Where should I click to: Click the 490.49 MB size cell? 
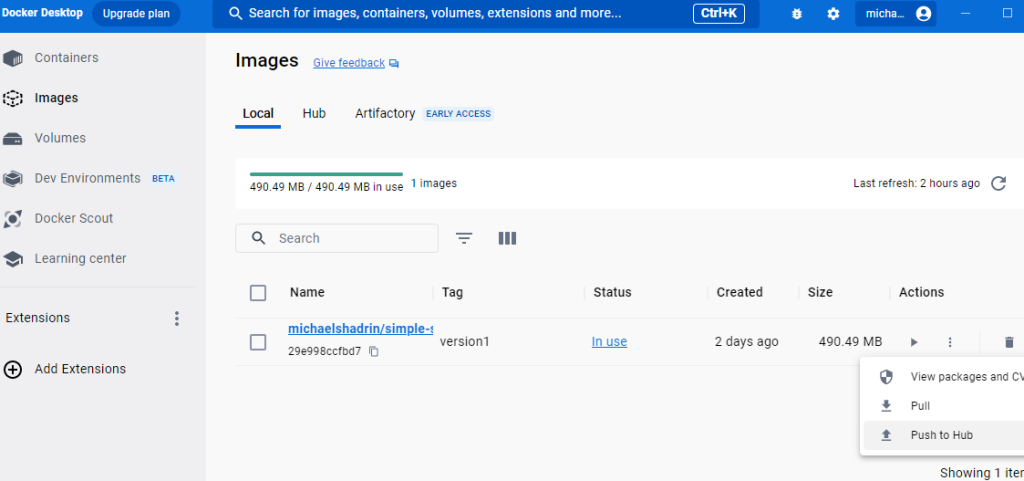point(850,342)
